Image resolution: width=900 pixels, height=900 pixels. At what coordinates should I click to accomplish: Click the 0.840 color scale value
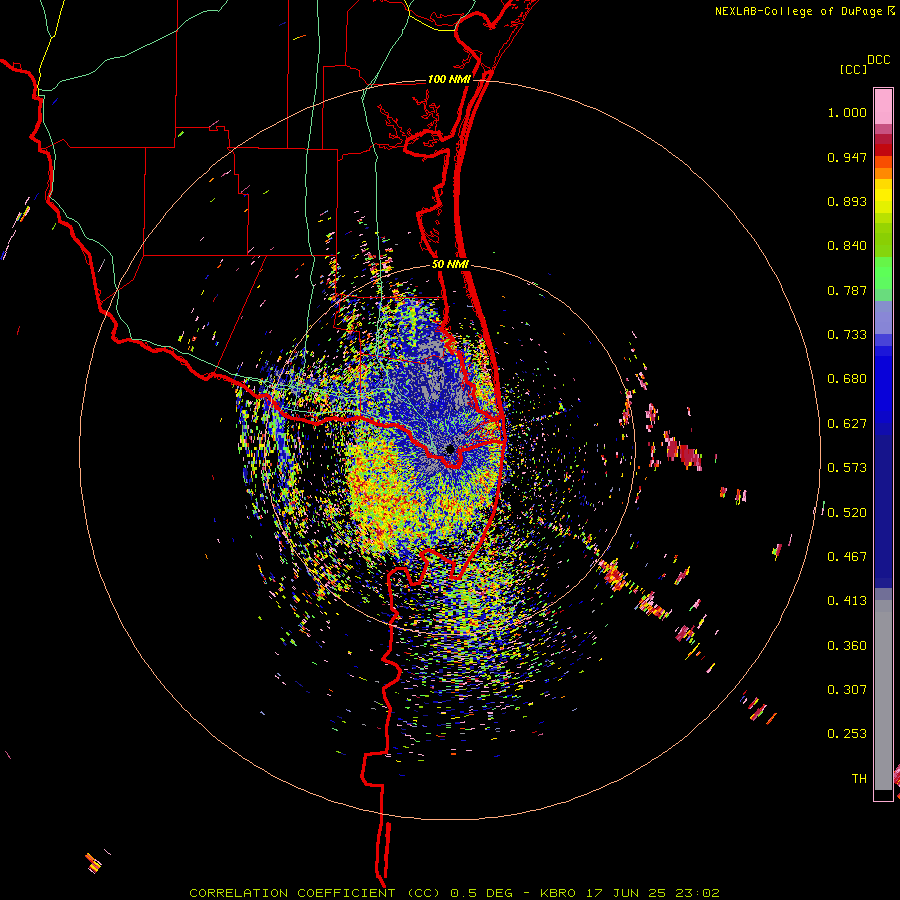[847, 246]
